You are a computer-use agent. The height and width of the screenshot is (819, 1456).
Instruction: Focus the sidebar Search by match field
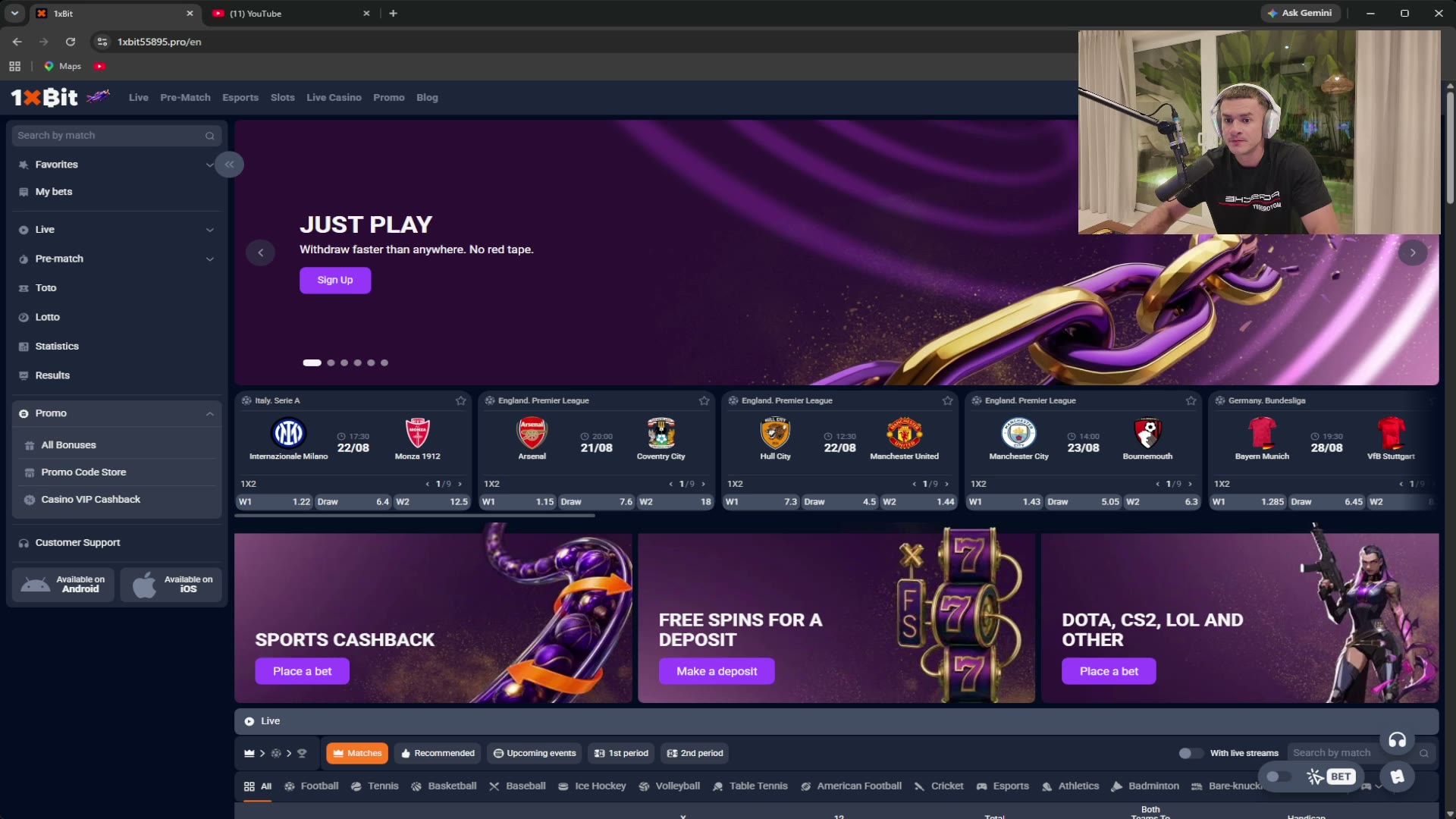click(x=117, y=136)
